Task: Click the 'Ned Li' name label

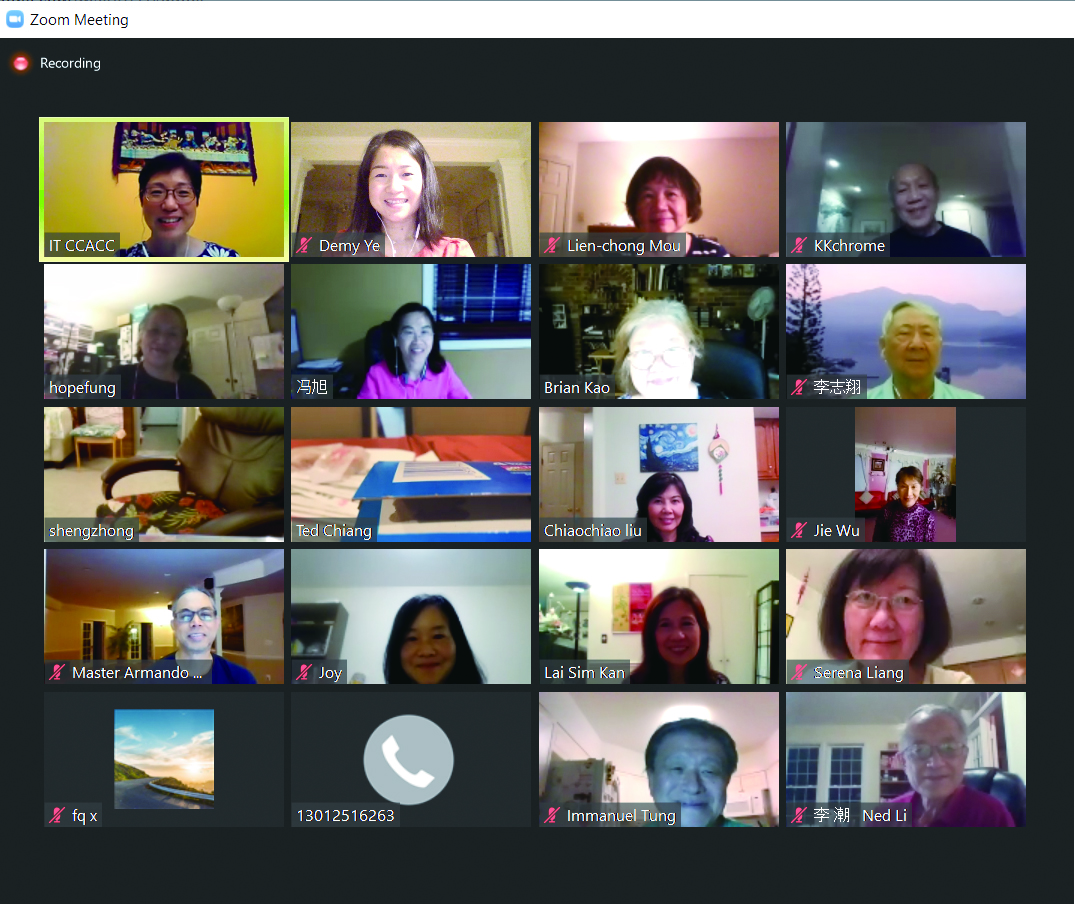Action: coord(884,816)
